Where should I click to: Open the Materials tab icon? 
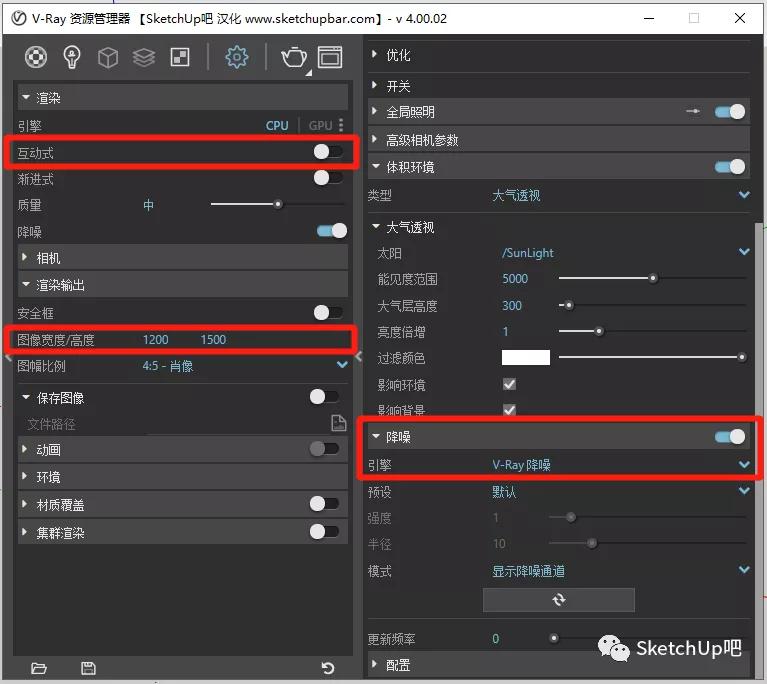[x=36, y=57]
